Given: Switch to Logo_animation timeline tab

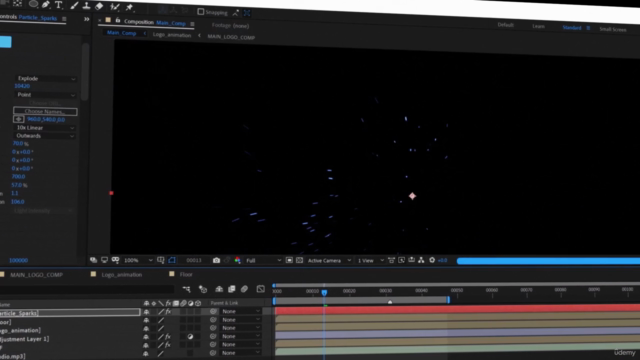Looking at the screenshot, I should [x=122, y=275].
